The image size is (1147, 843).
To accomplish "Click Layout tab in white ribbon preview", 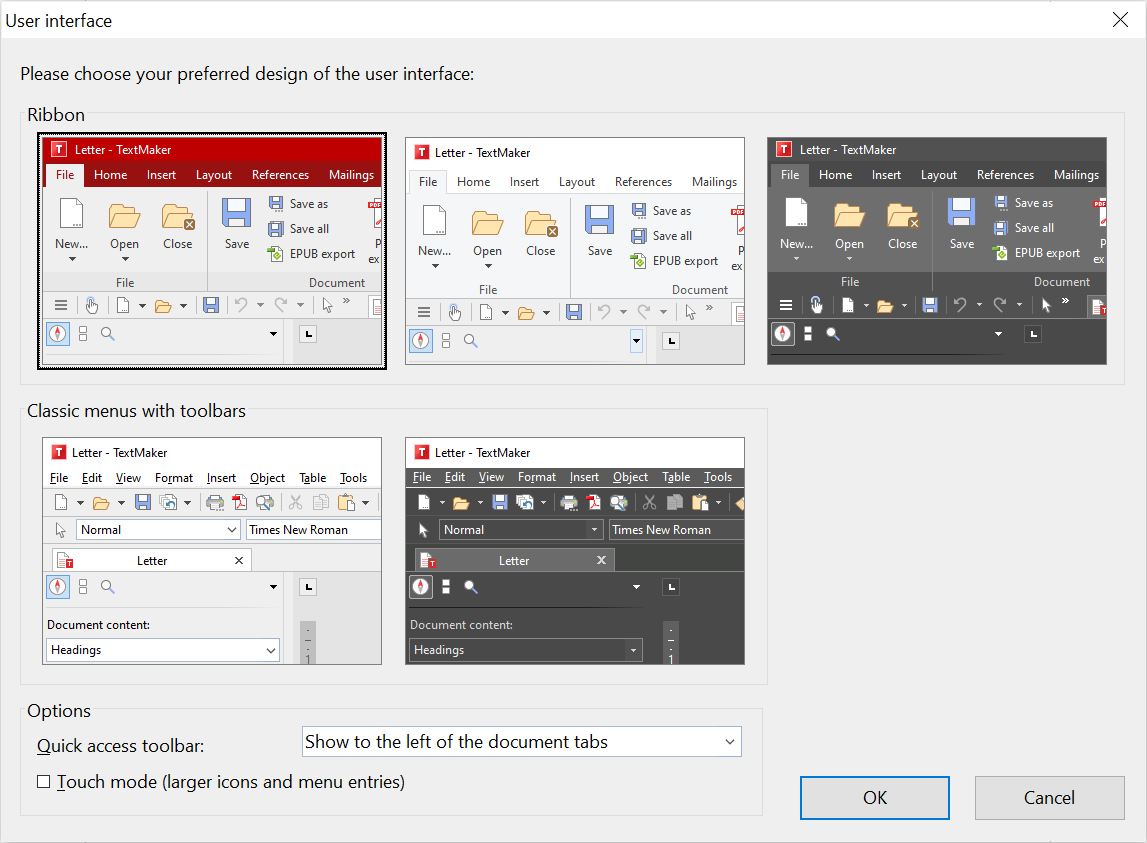I will (x=576, y=181).
